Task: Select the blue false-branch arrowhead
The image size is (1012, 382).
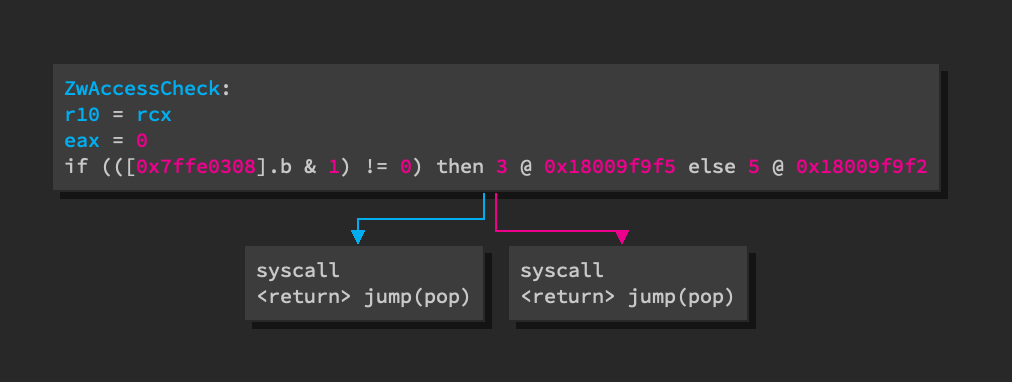Action: (x=358, y=237)
